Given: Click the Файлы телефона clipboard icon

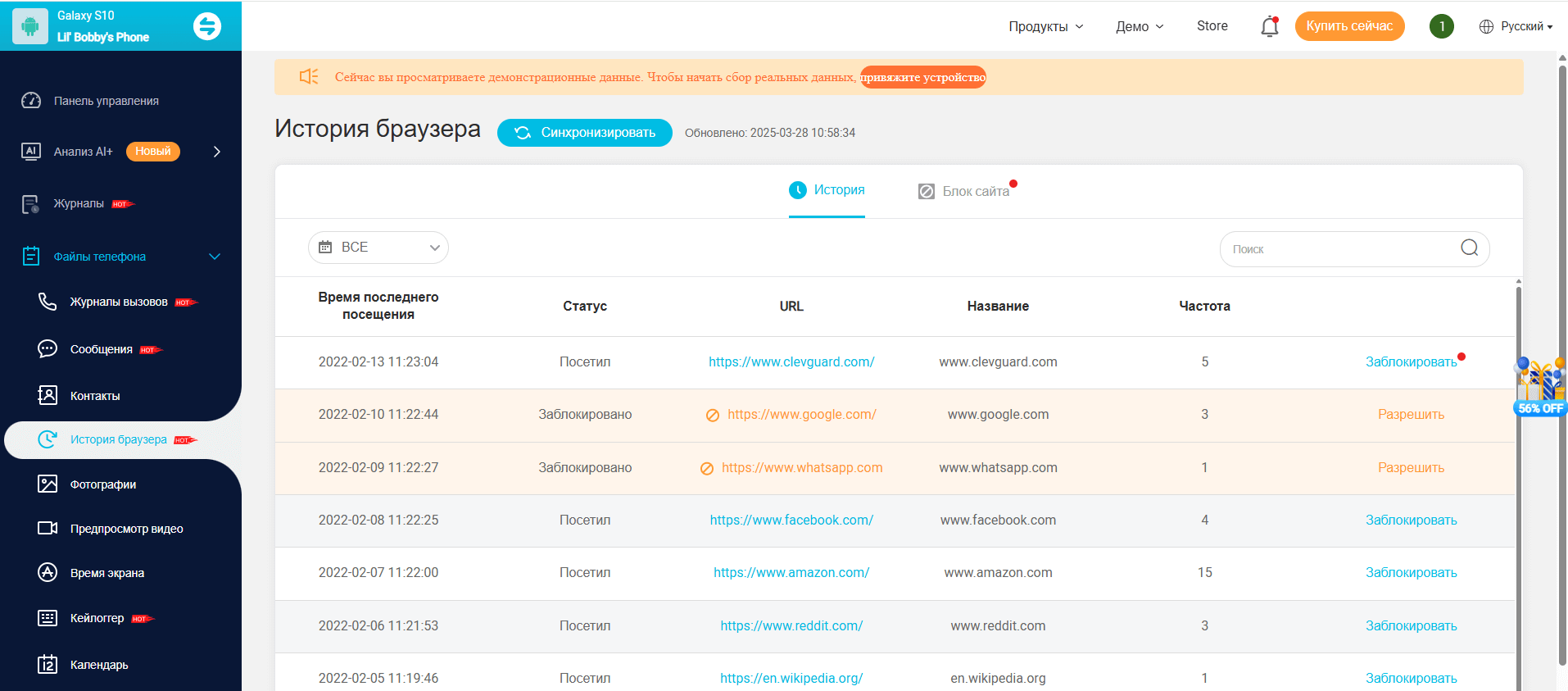Looking at the screenshot, I should (x=31, y=257).
